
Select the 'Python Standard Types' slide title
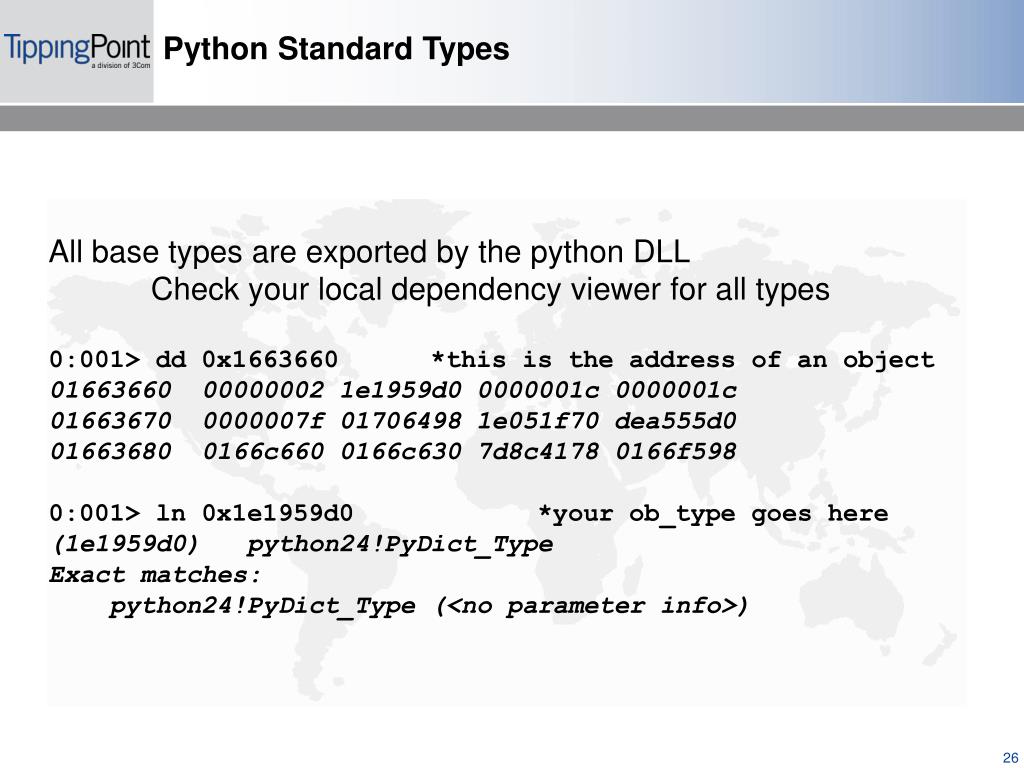pos(336,49)
